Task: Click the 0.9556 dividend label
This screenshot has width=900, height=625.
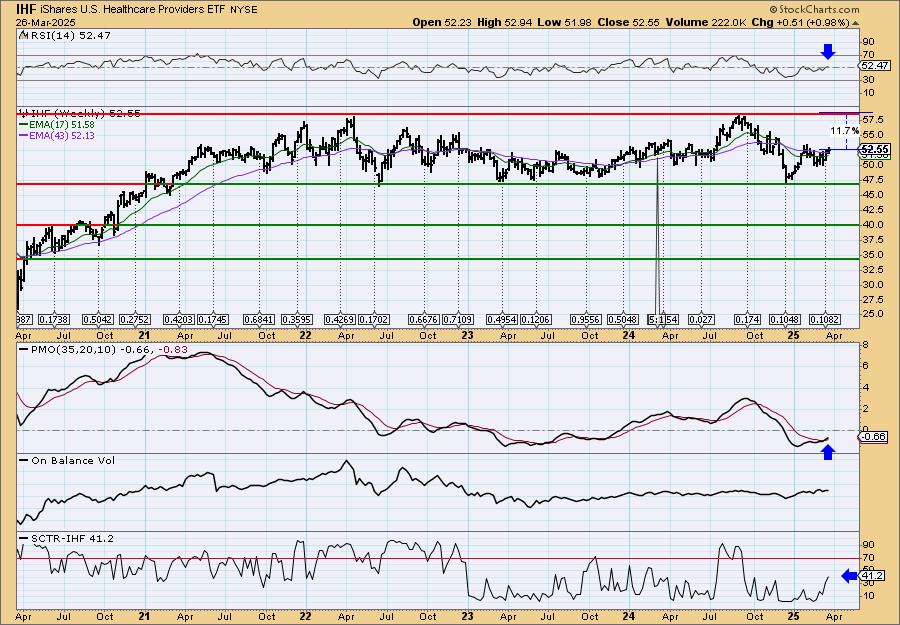Action: tap(586, 319)
